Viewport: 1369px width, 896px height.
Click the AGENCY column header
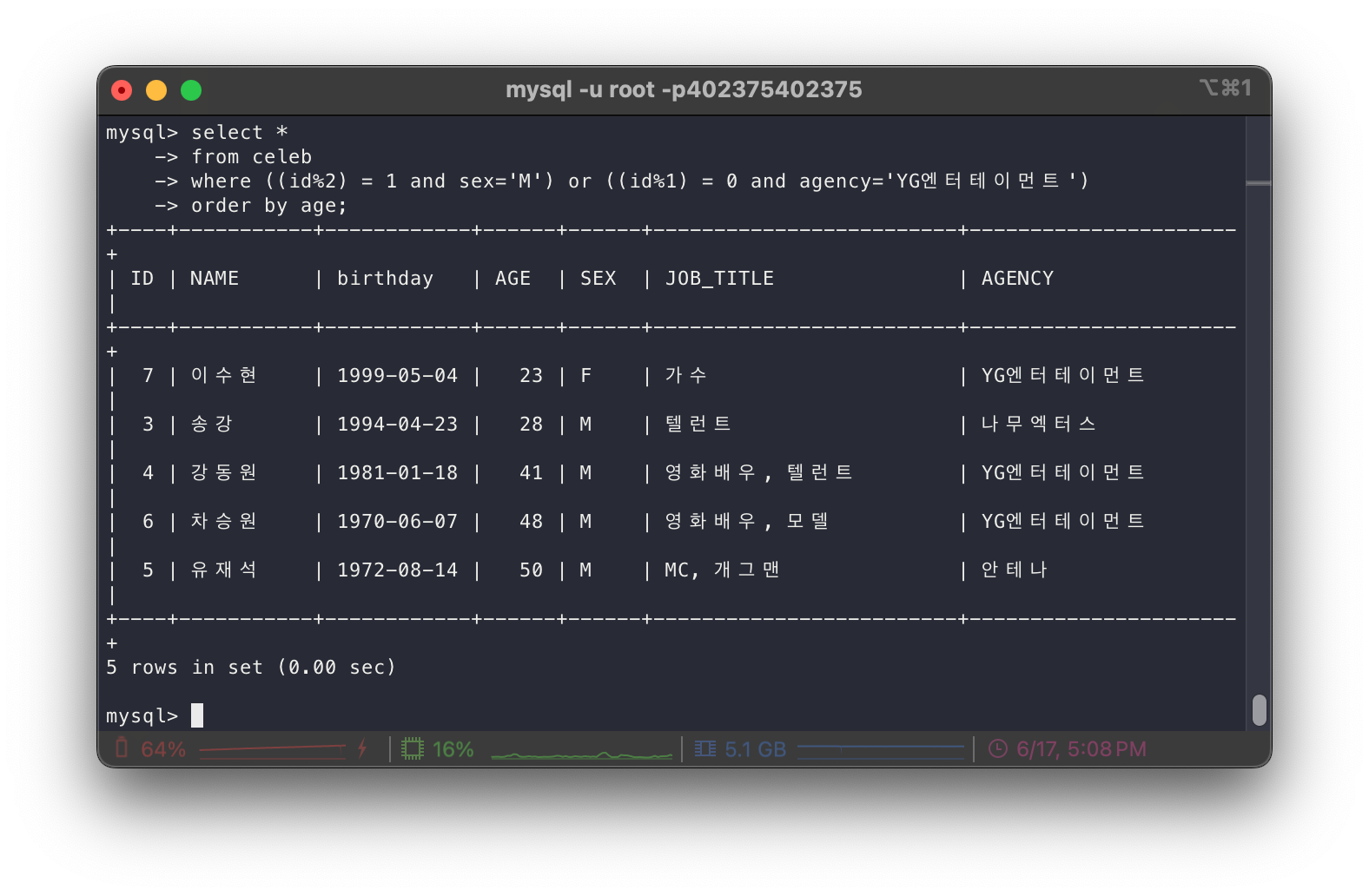1017,278
